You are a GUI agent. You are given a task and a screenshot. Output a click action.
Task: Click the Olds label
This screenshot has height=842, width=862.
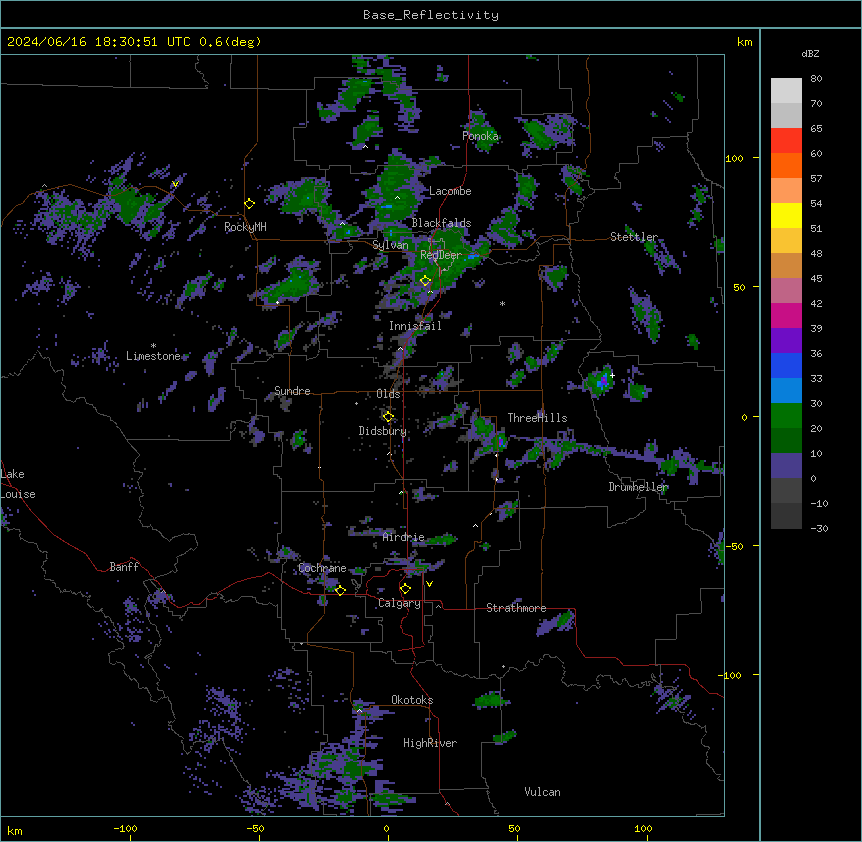388,394
